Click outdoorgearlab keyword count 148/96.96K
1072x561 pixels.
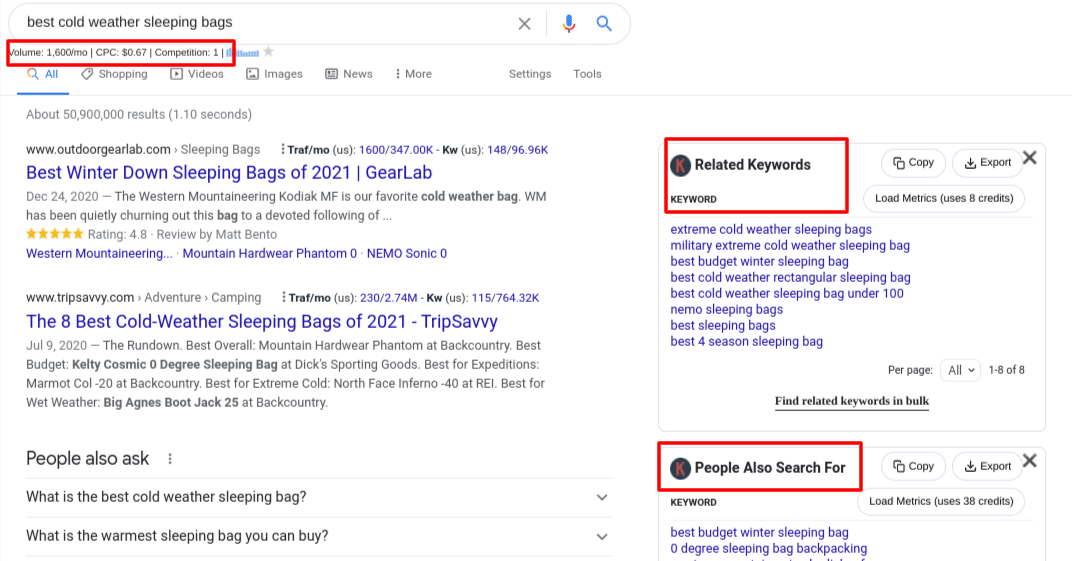tap(518, 150)
